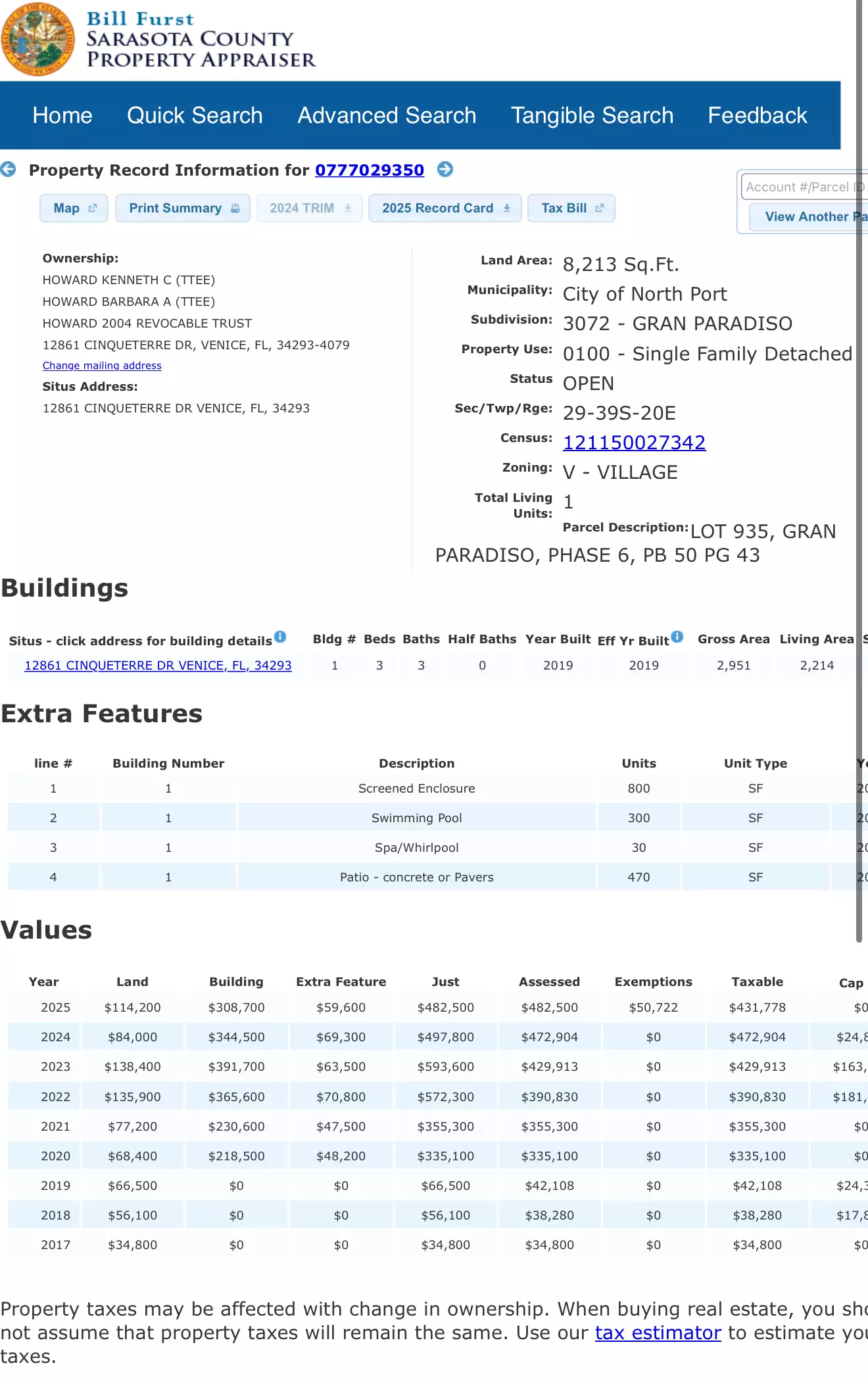Click Living Area value 2,214
This screenshot has height=1380, width=868.
click(817, 666)
